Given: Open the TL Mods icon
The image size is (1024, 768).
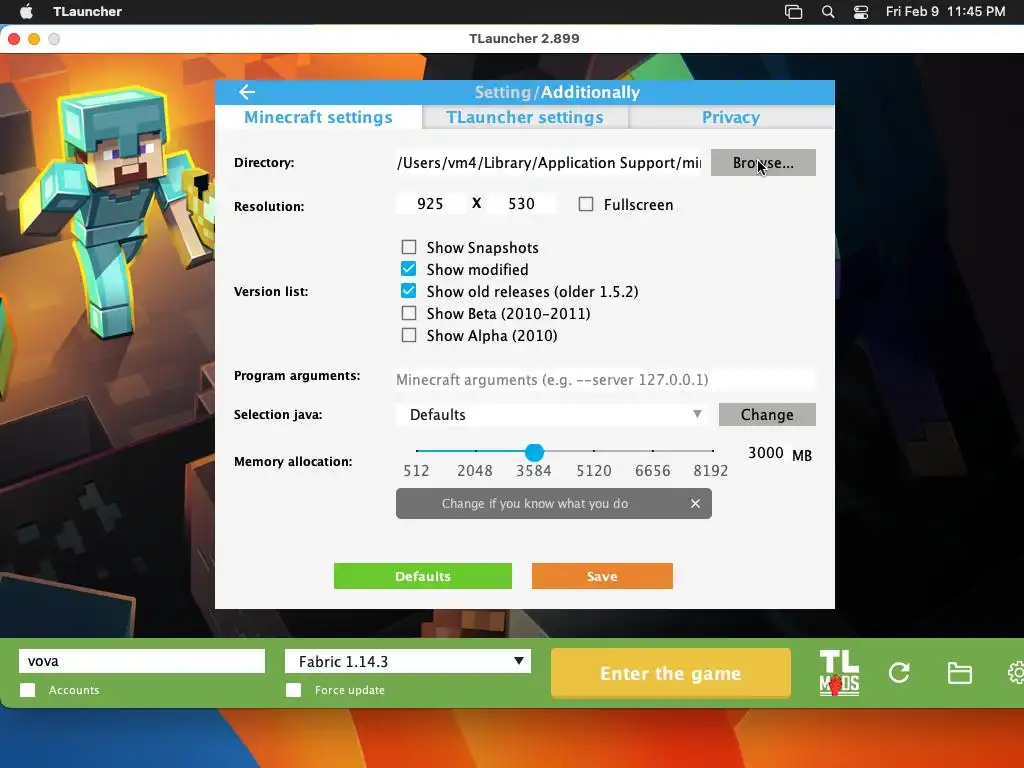Looking at the screenshot, I should coord(839,673).
